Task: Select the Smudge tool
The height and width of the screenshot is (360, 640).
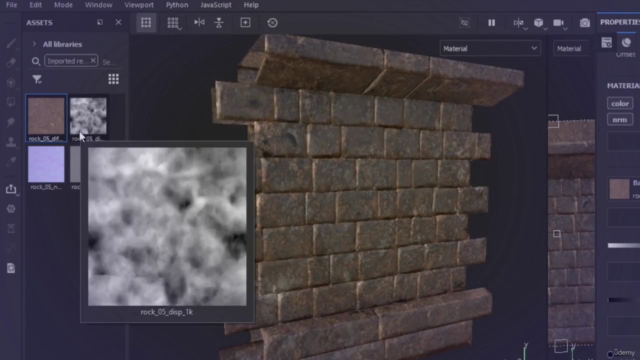Action: [11, 122]
